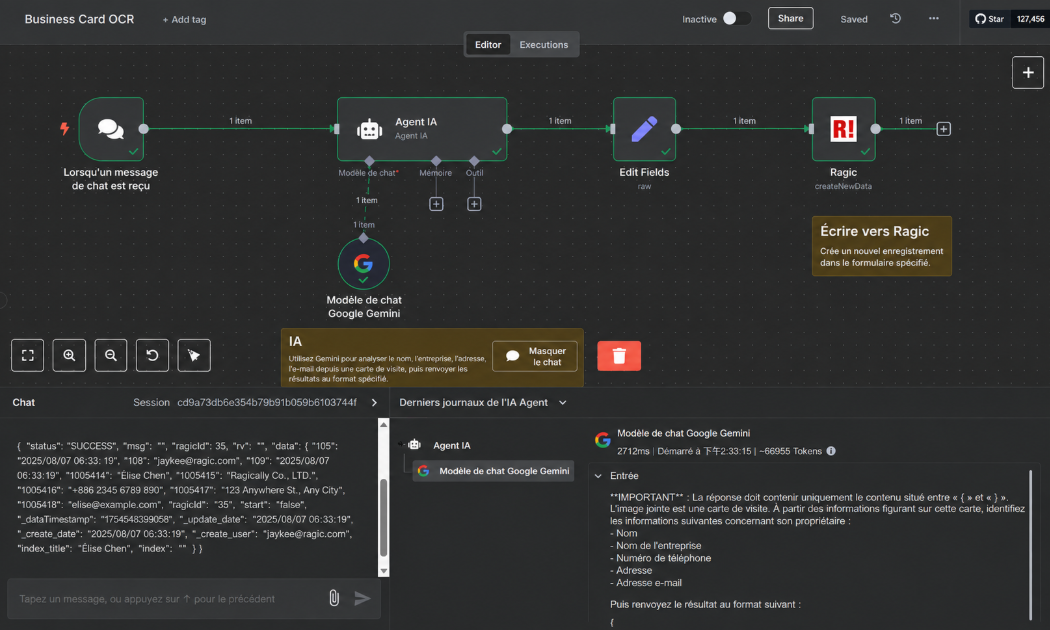The height and width of the screenshot is (630, 1050).
Task: Click Add tag
Action: (184, 19)
